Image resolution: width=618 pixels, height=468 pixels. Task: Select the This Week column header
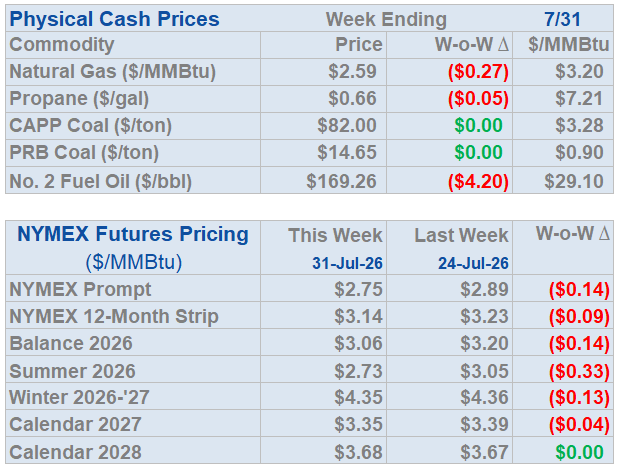335,236
